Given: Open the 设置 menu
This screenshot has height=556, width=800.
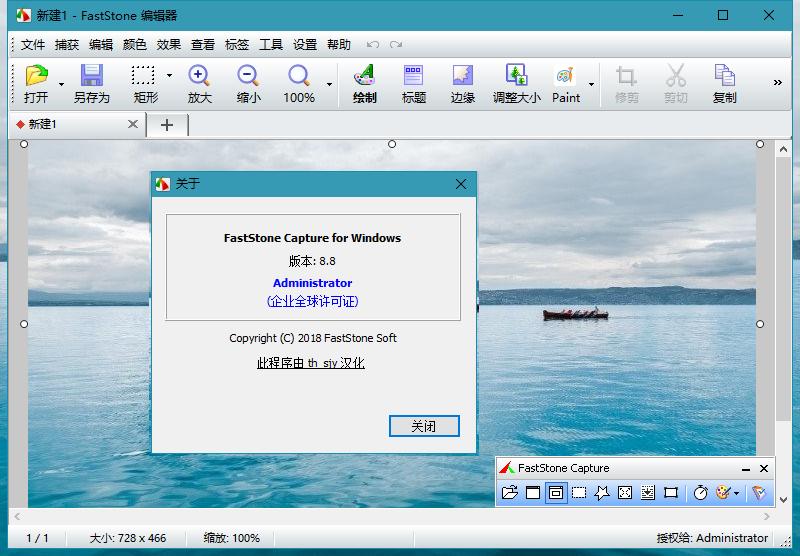Looking at the screenshot, I should (x=305, y=45).
